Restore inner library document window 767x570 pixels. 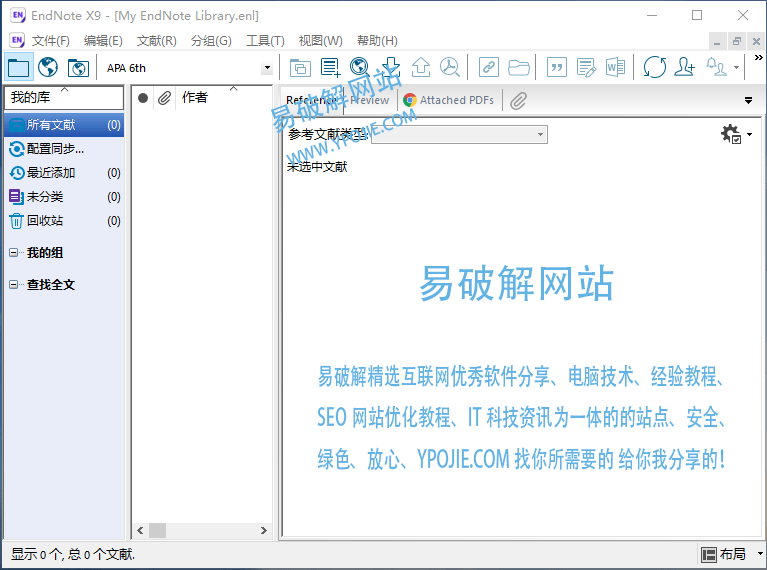[737, 42]
